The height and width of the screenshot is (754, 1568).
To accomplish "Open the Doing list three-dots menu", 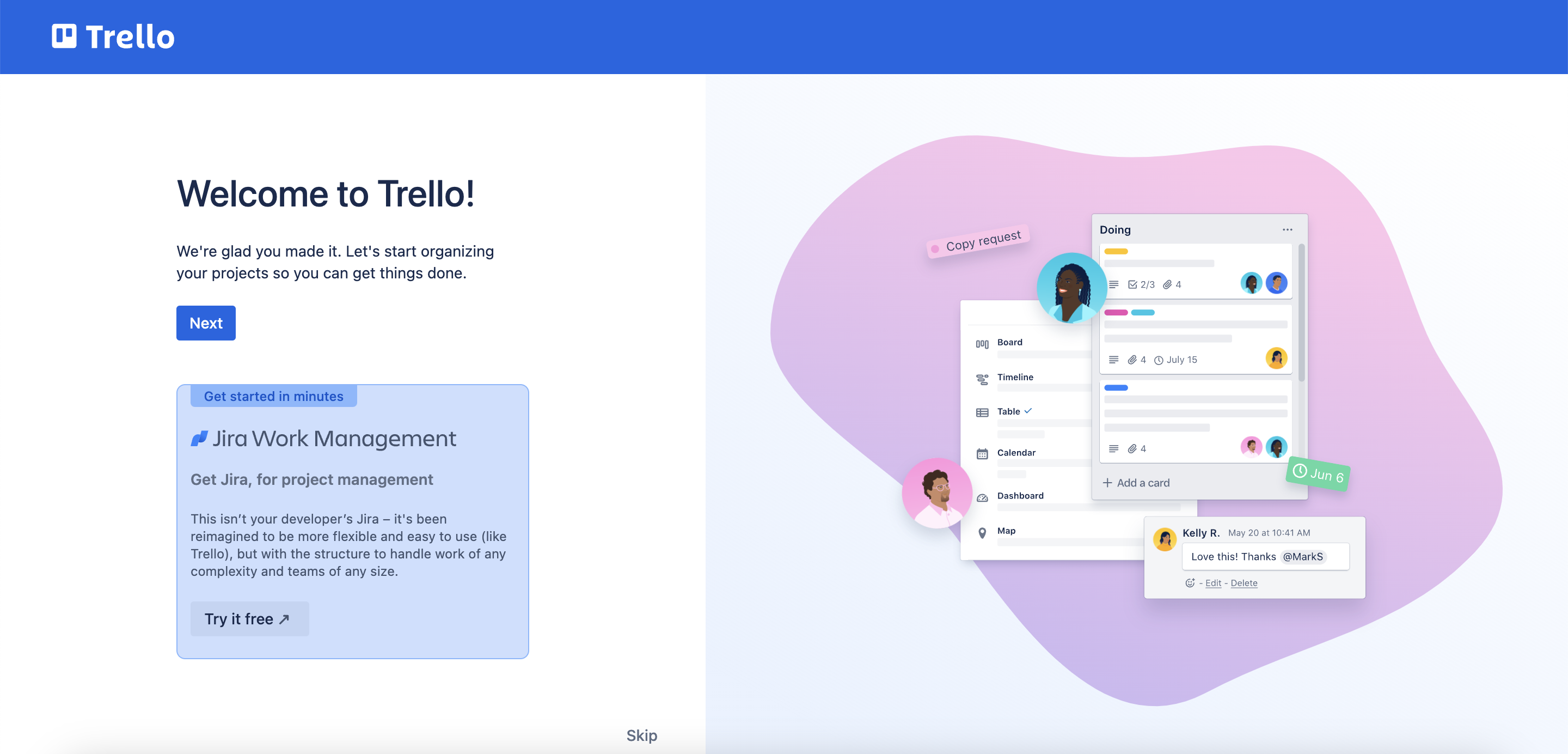I will click(1287, 229).
